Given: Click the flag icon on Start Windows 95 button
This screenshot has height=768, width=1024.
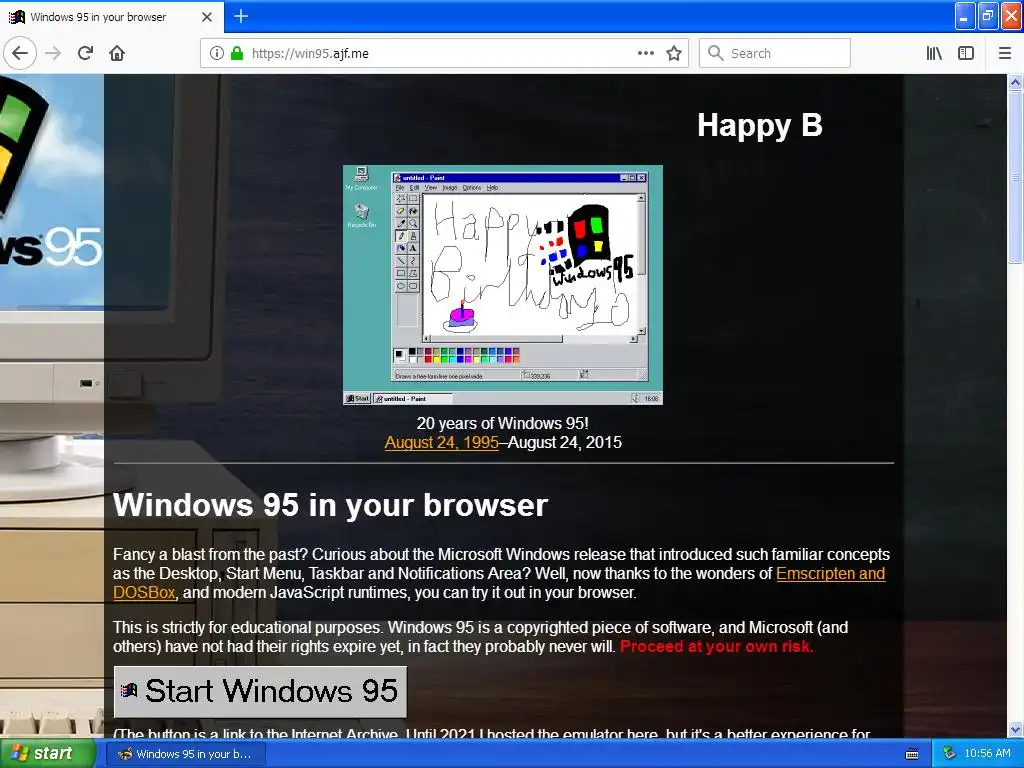Looking at the screenshot, I should coord(129,690).
